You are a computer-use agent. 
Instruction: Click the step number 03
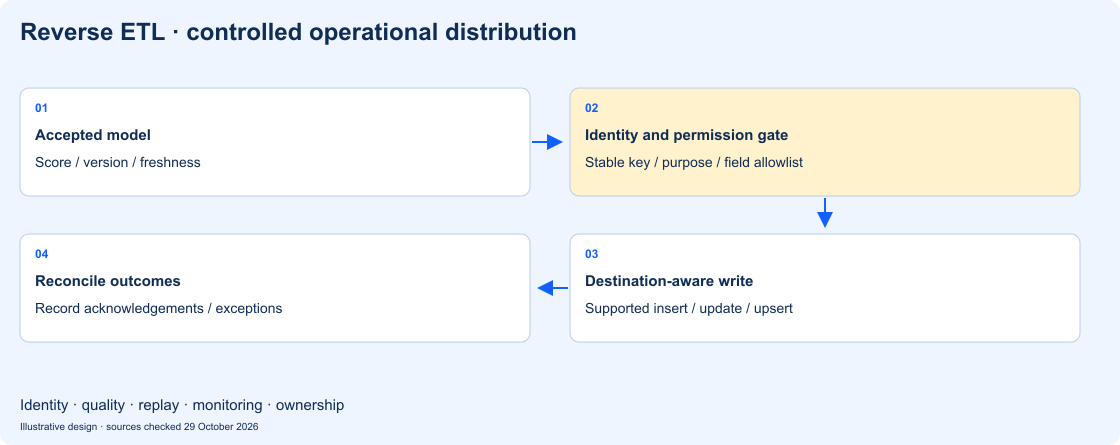click(x=591, y=254)
